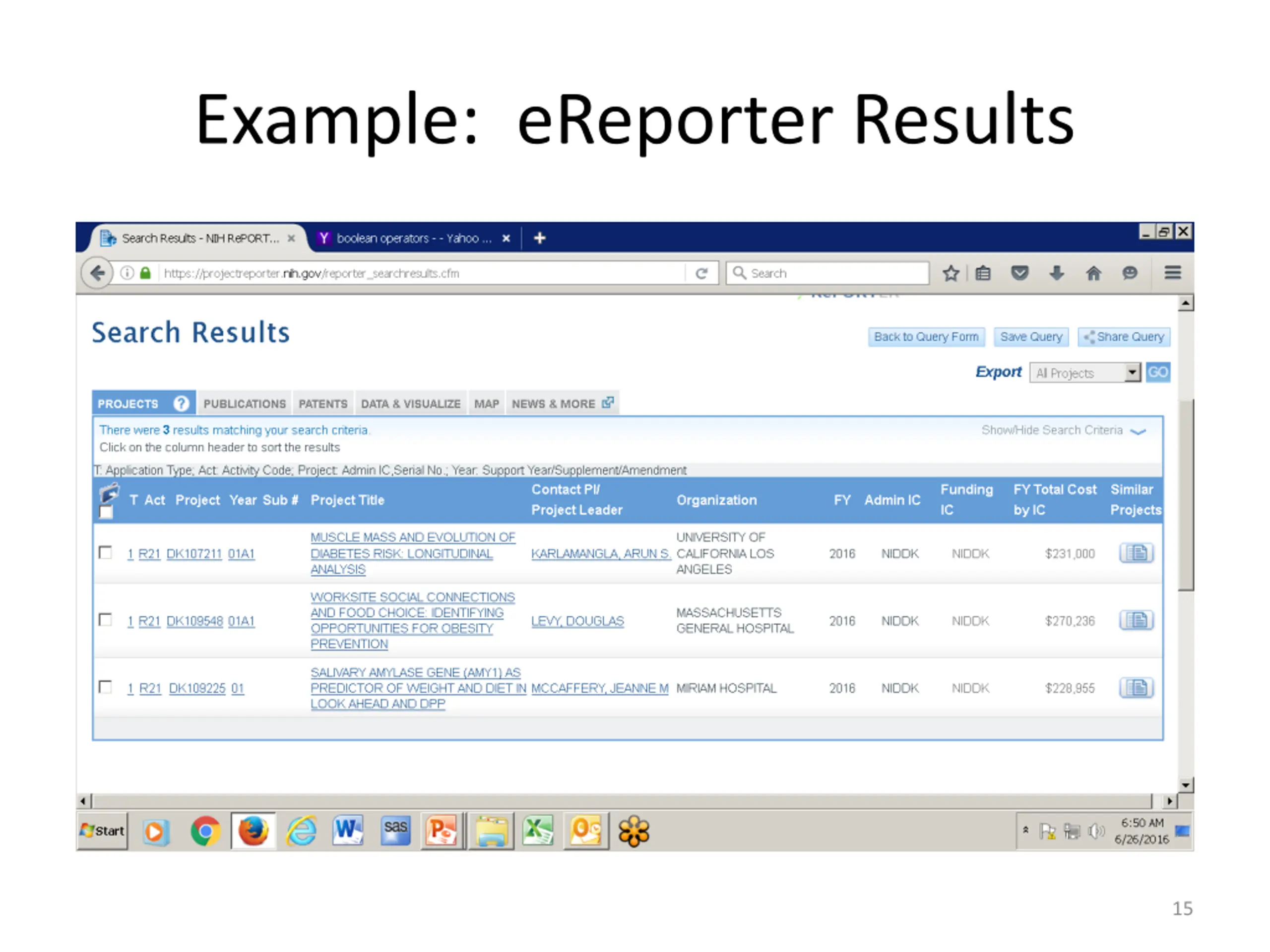Viewport: 1270px width, 952px height.
Task: Open the Firefox hamburger menu
Action: tap(1173, 273)
